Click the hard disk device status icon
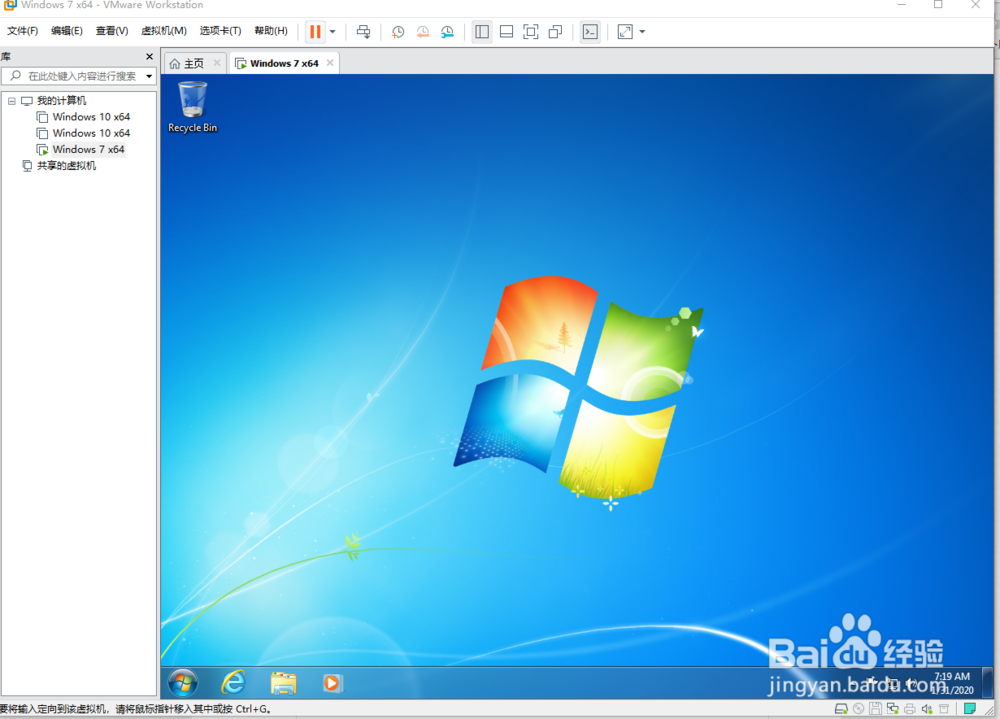The image size is (1000, 719). coord(841,709)
